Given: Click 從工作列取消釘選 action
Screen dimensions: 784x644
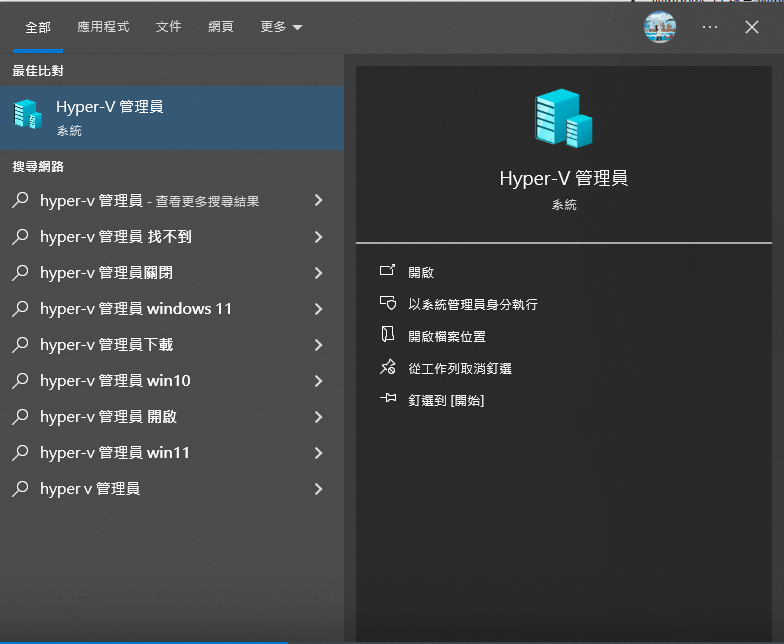Looking at the screenshot, I should pos(460,368).
